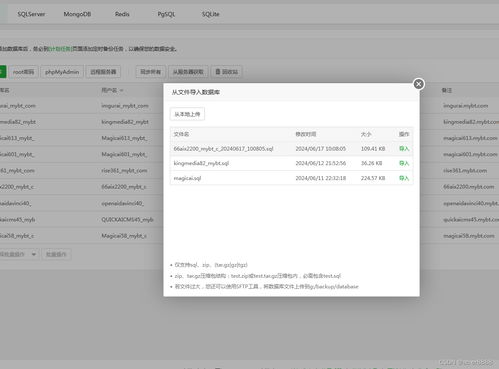Close the import database dialog
Viewport: 499px width, 369px height.
point(419,84)
